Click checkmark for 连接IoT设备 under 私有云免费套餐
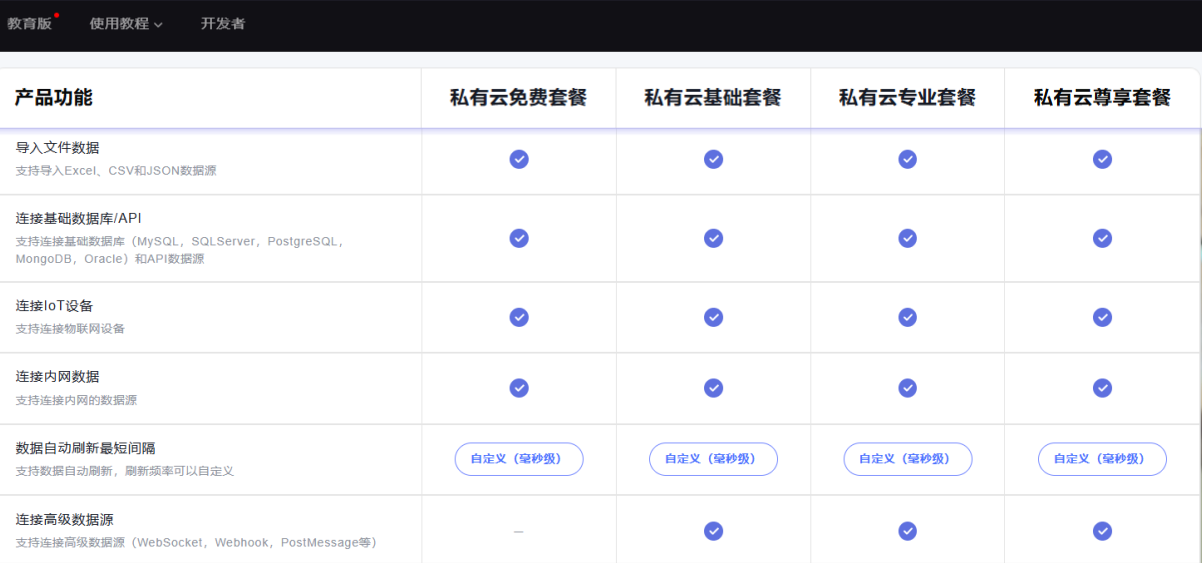The image size is (1202, 563). click(519, 317)
